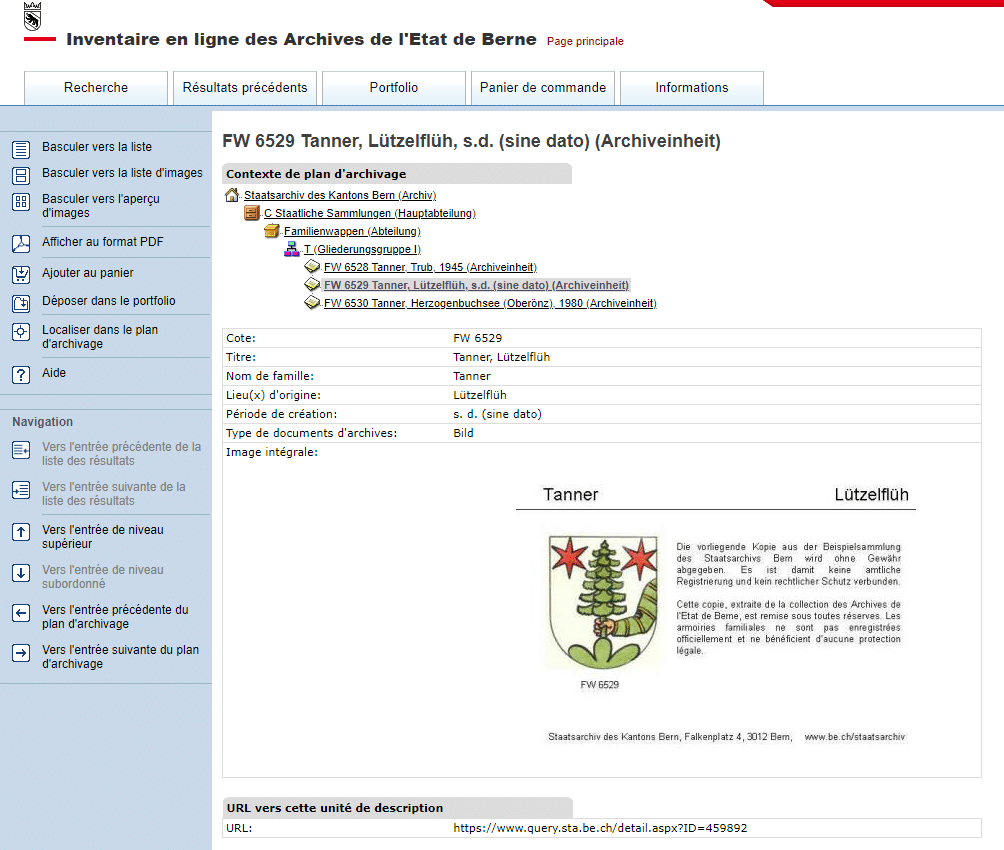Click 'Vers l'entrée précédente de la liste' text

coord(122,454)
